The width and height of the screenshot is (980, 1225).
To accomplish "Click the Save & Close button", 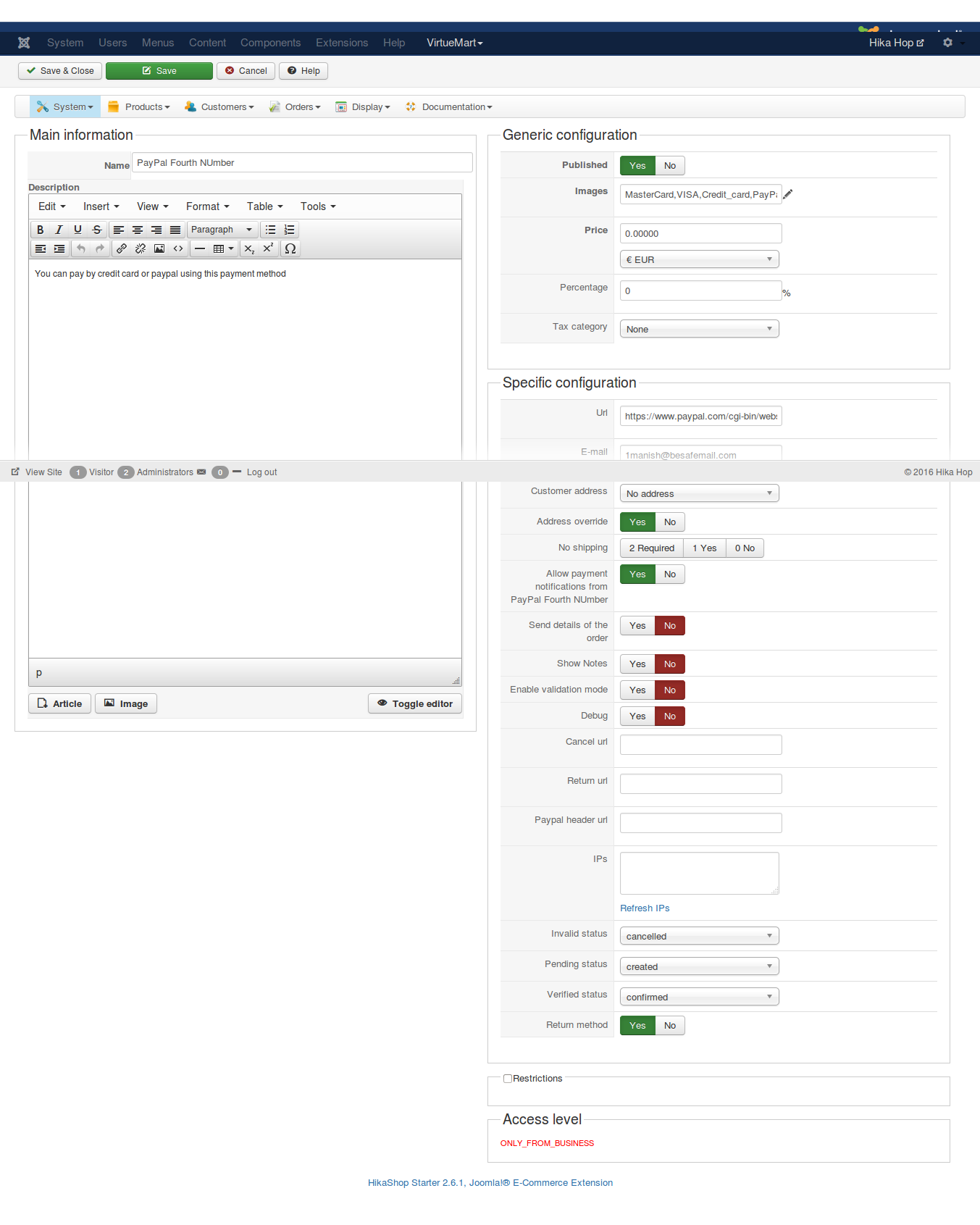I will 60,71.
